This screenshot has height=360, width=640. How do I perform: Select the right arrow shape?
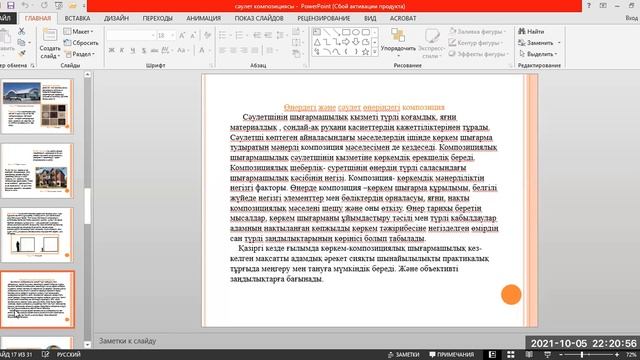click(x=346, y=42)
